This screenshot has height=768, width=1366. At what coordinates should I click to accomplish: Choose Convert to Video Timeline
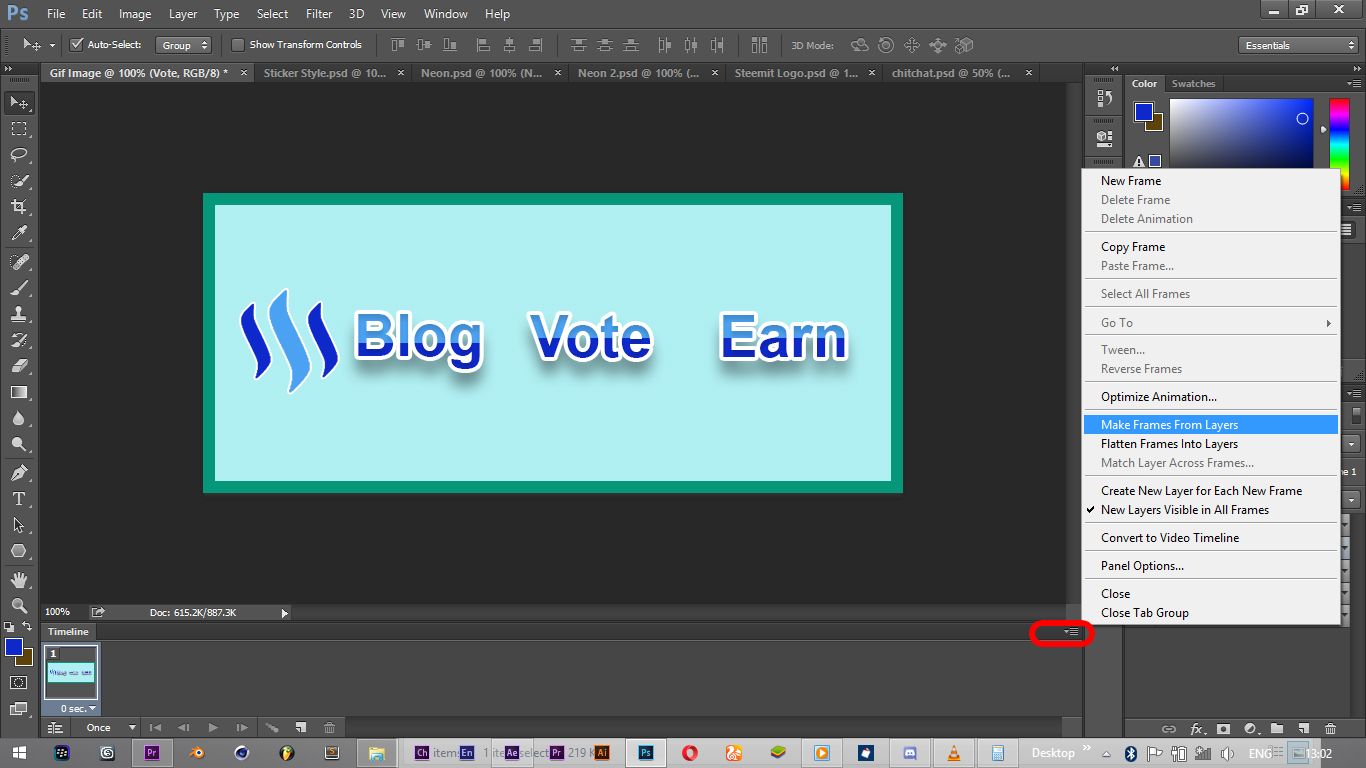(x=1210, y=538)
